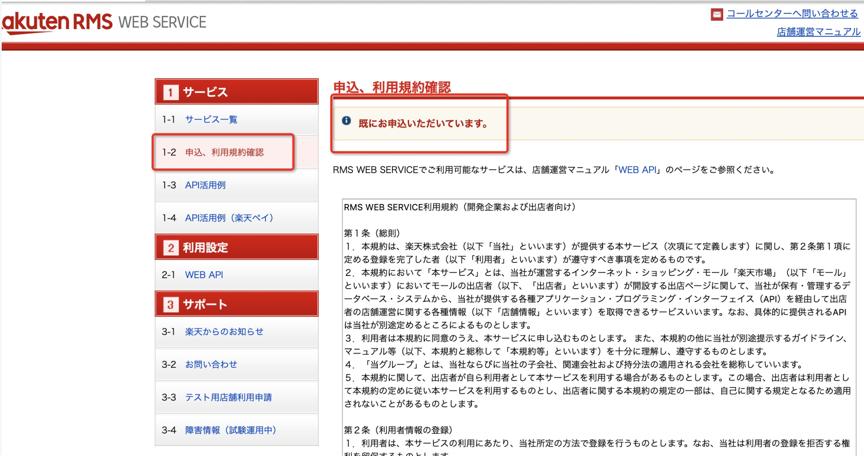This screenshot has height=456, width=864.
Task: Open the 店舗運営マニュアル link in the header
Action: coord(818,32)
